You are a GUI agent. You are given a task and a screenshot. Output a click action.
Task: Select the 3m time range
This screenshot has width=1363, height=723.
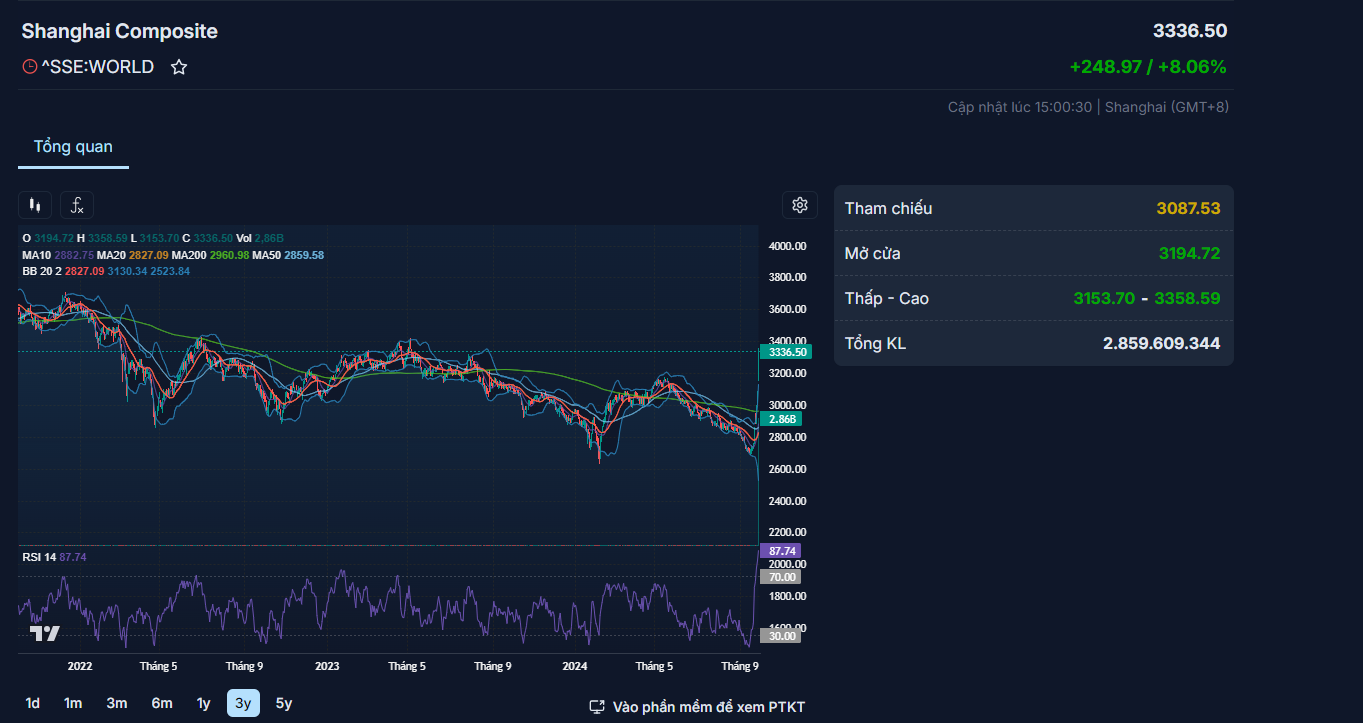(x=117, y=703)
